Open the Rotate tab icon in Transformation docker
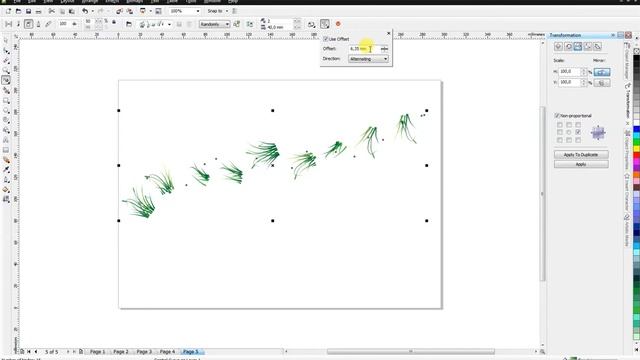Screen dimensions: 640x360 coord(568,47)
